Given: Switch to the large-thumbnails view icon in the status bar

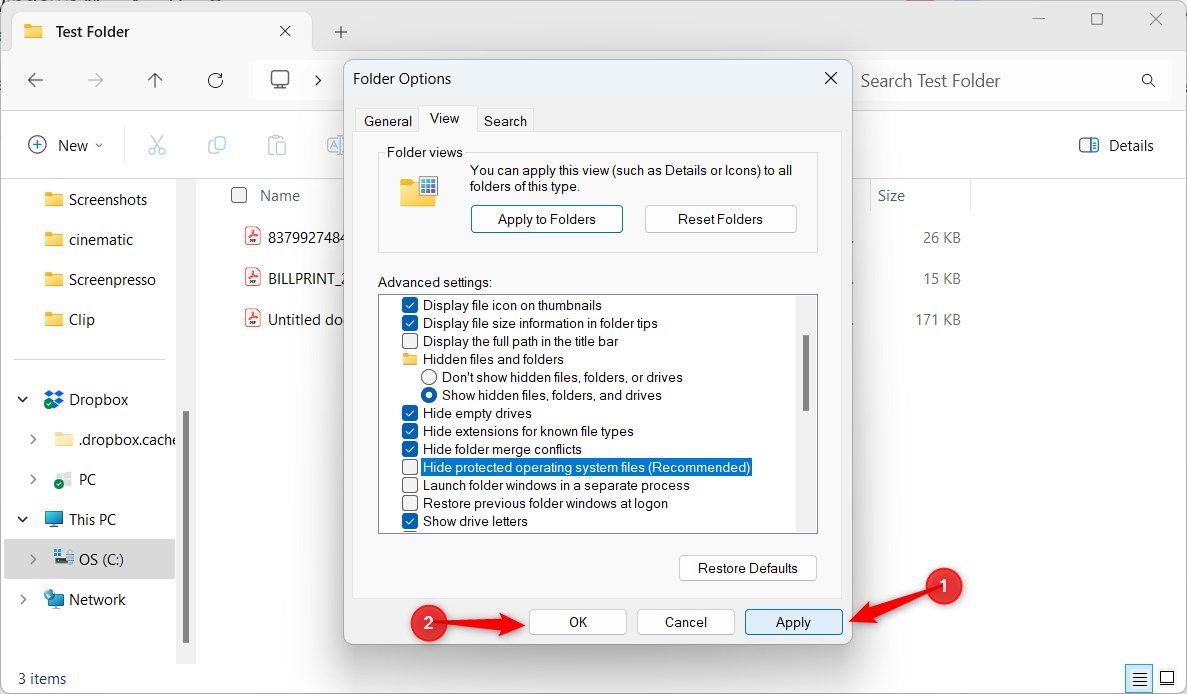Looking at the screenshot, I should coord(1167,678).
